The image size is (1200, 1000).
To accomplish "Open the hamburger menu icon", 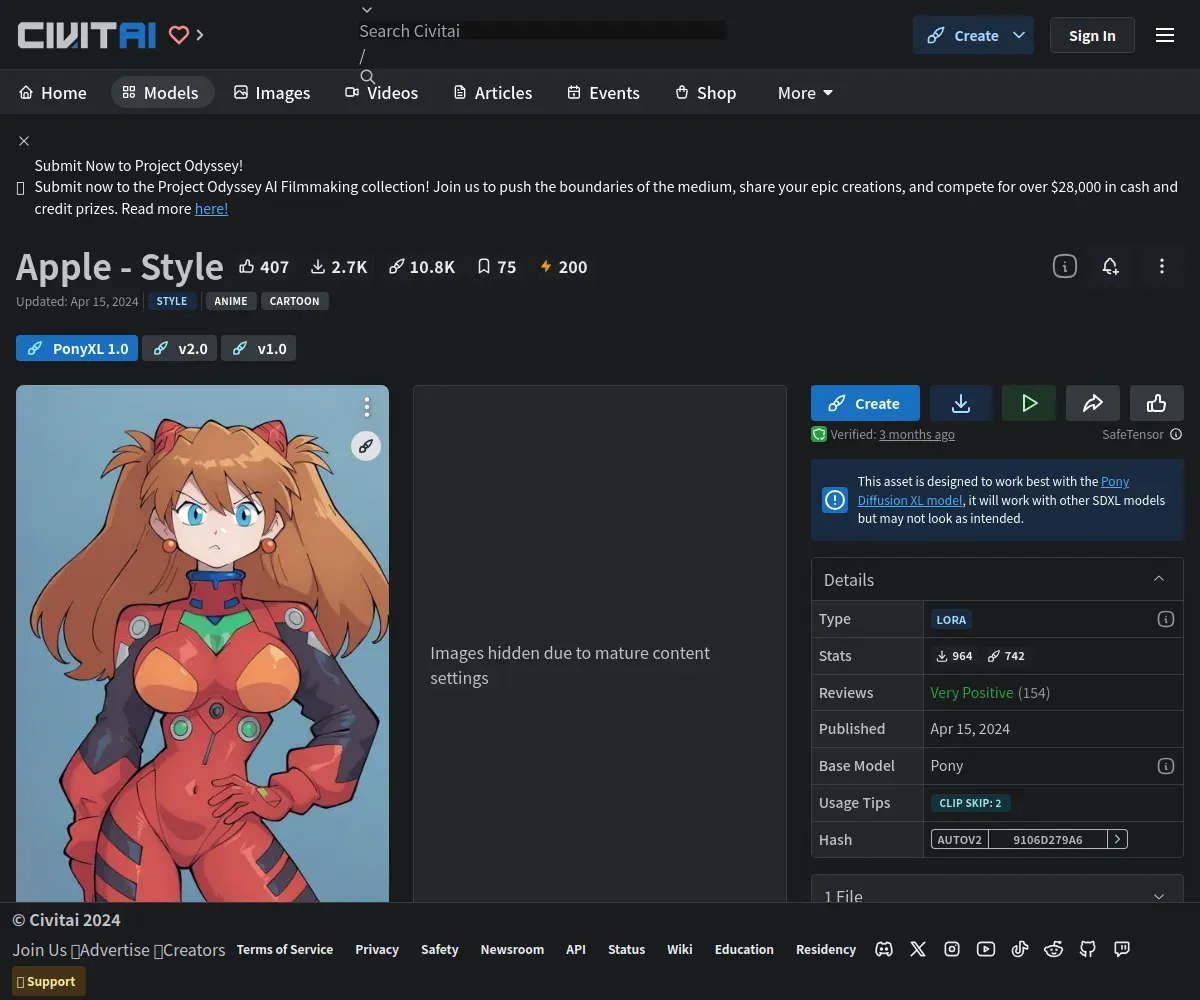I will pos(1165,35).
